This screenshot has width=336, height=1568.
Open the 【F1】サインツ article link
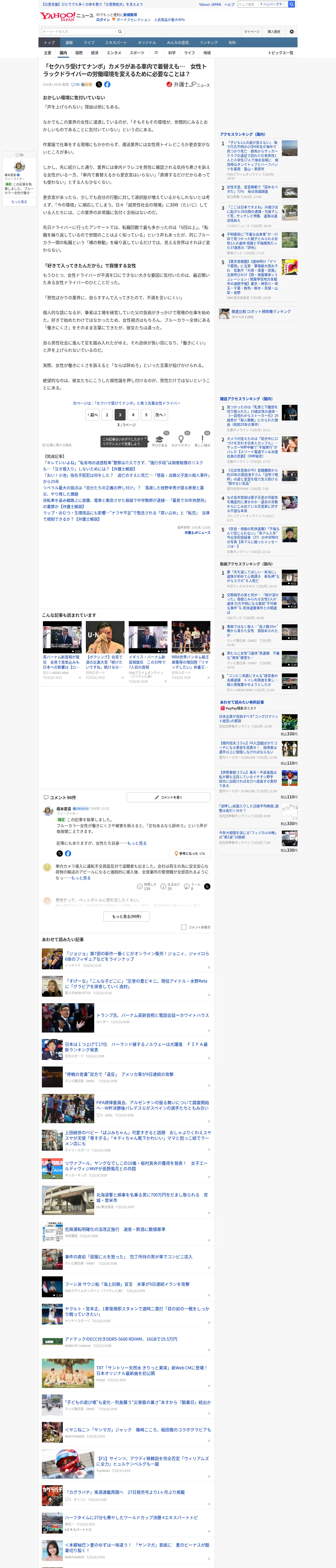coord(153,1461)
